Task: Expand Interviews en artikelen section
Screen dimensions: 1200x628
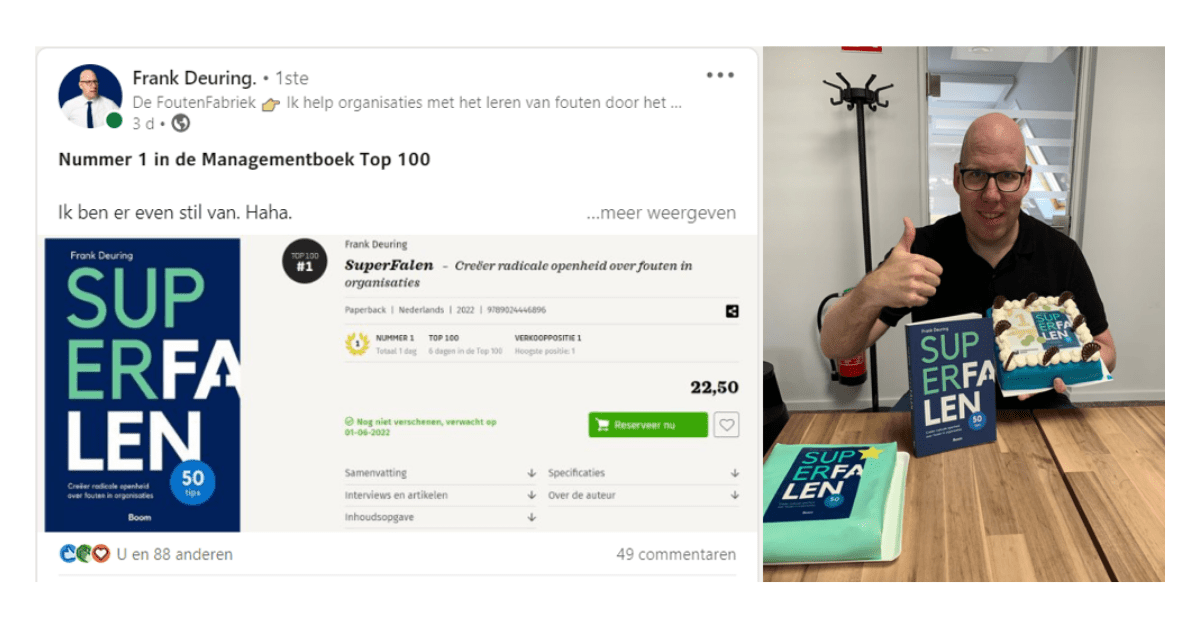Action: point(441,495)
